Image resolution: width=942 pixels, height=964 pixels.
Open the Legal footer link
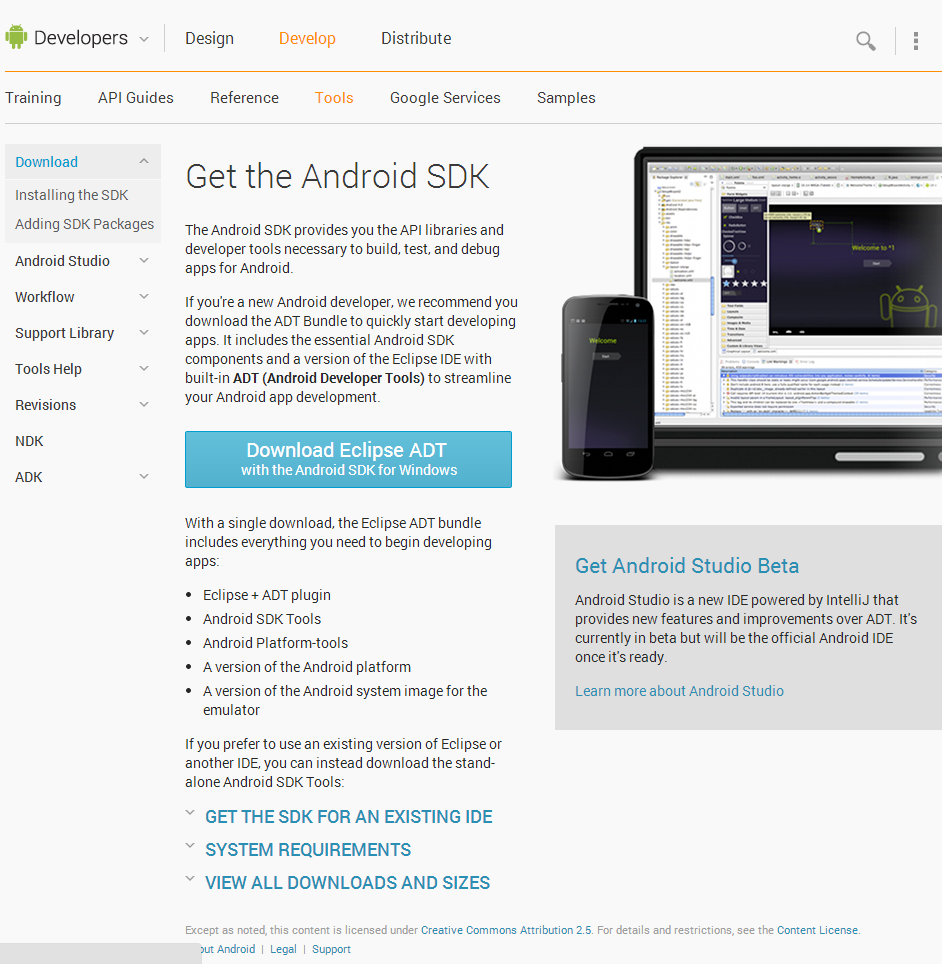click(x=283, y=949)
